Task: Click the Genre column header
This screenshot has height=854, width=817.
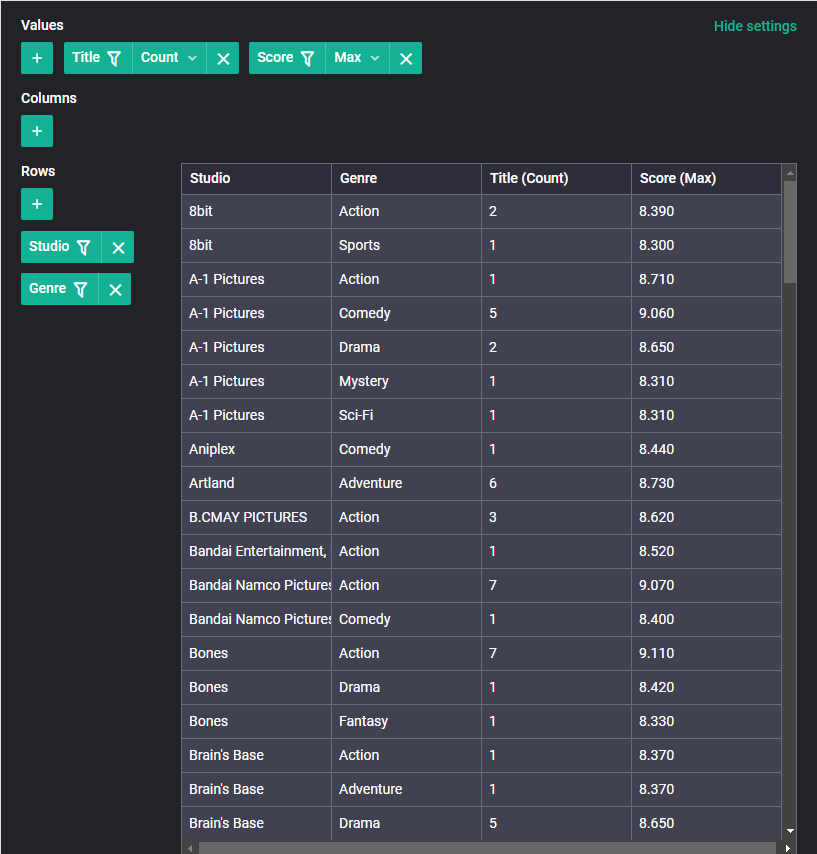Action: pyautogui.click(x=406, y=179)
